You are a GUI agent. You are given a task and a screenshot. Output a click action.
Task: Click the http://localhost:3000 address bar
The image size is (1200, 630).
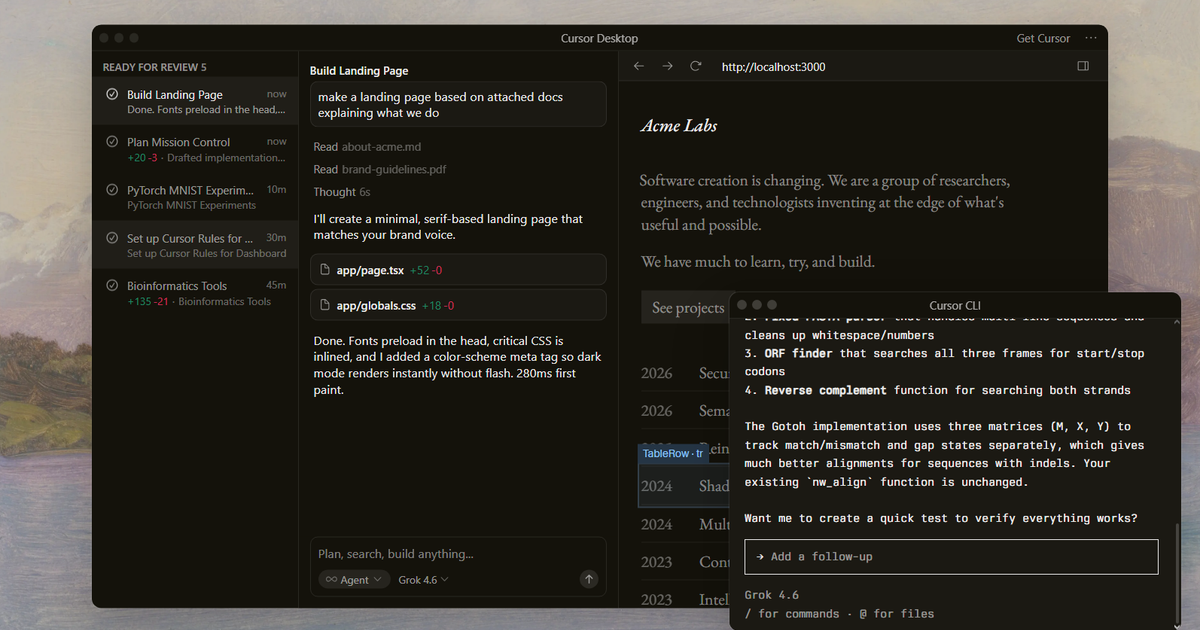point(773,67)
